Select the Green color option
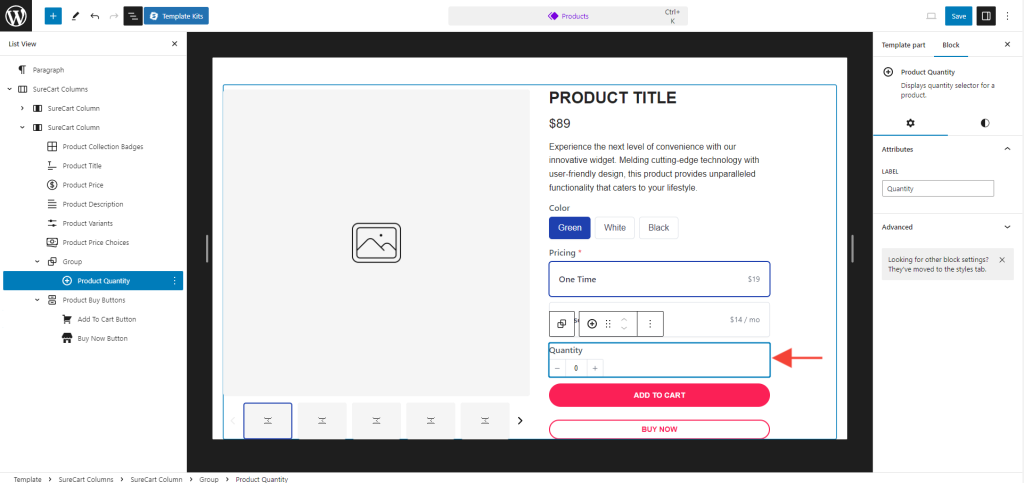1024x483 pixels. 569,227
